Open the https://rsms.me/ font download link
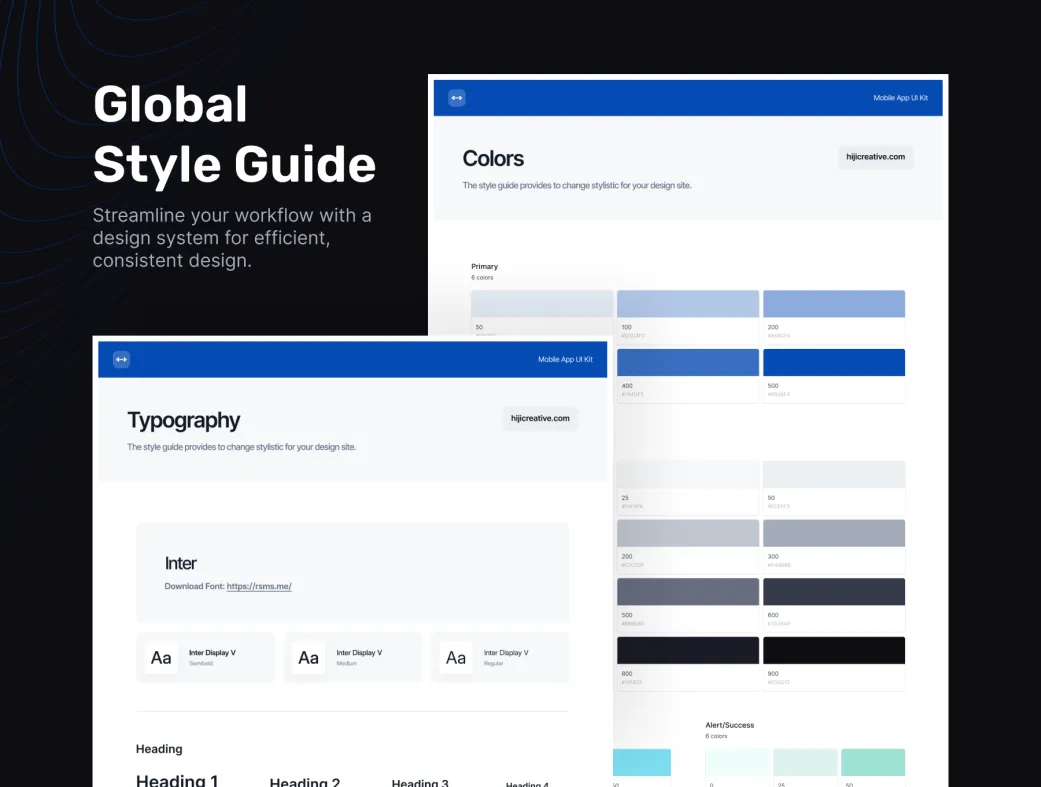 point(259,586)
